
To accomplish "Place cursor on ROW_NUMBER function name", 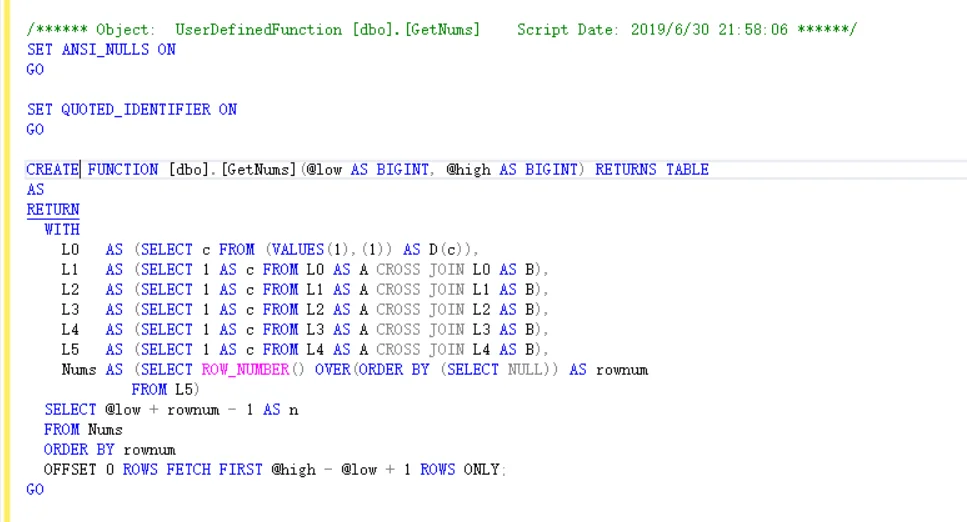I will pyautogui.click(x=245, y=370).
